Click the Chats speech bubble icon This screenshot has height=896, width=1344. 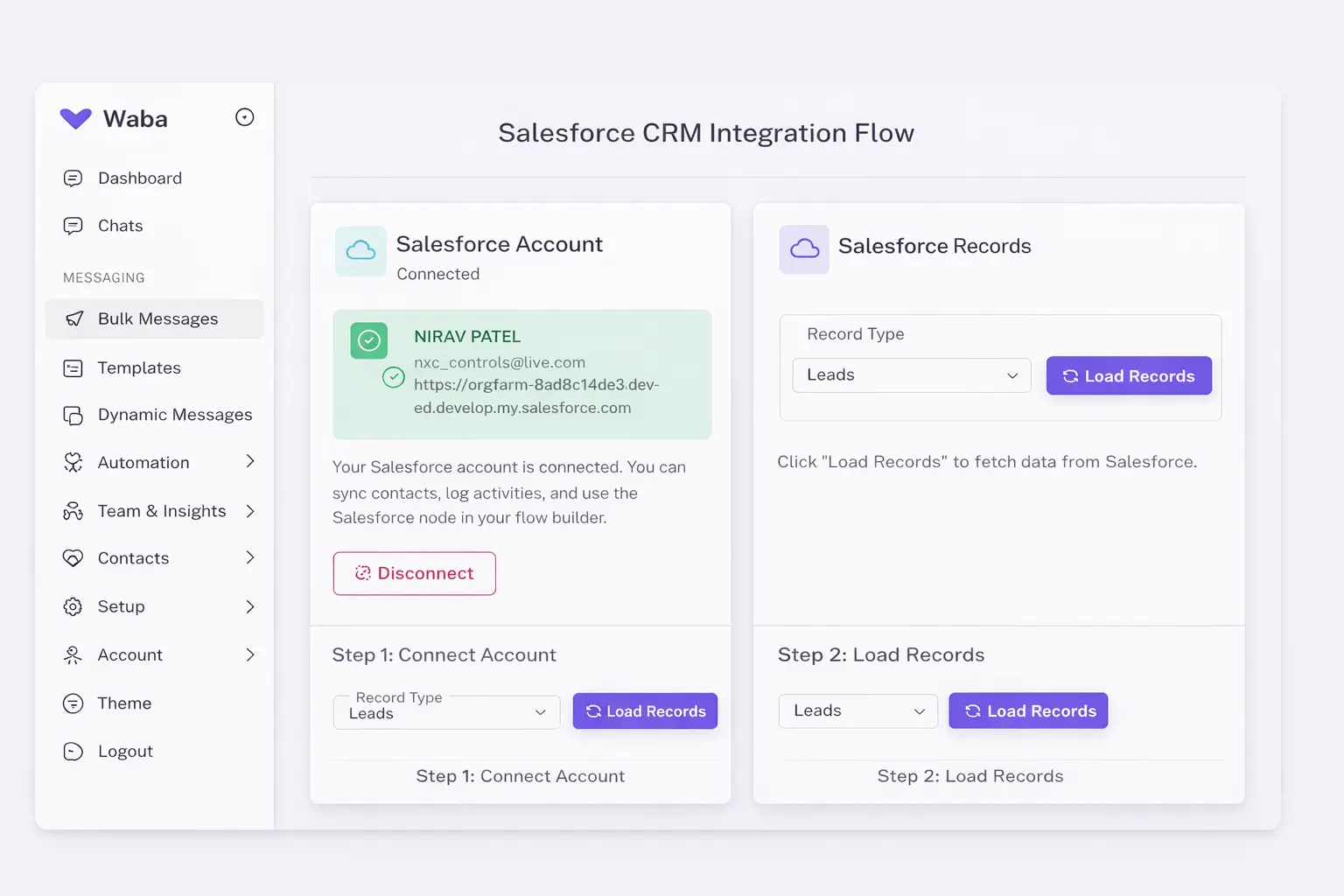point(72,225)
